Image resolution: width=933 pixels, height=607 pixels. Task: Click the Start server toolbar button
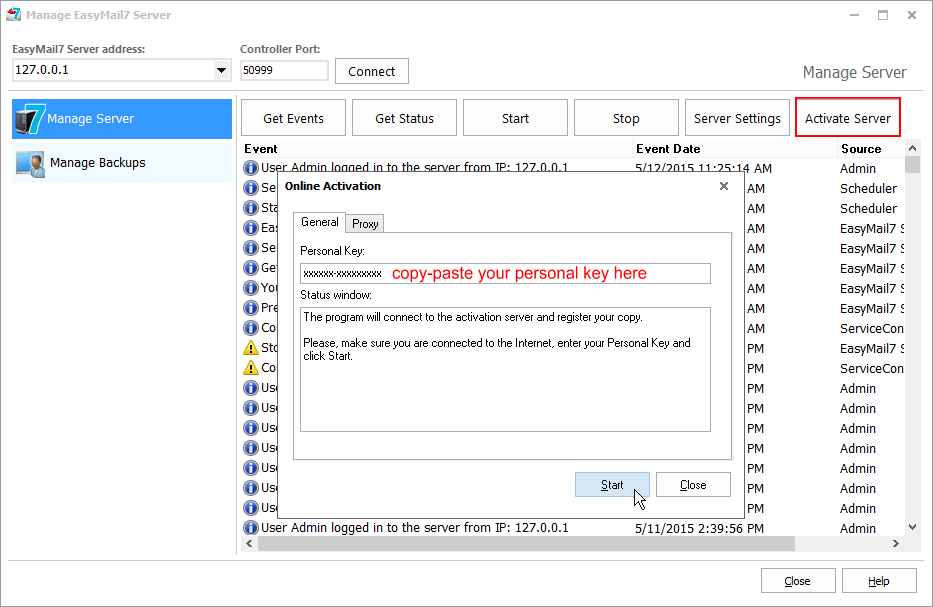point(515,118)
